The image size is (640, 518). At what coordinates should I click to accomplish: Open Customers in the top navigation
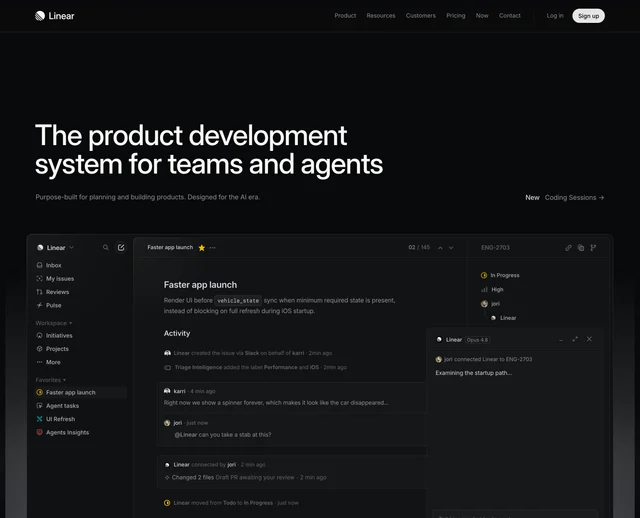click(421, 16)
